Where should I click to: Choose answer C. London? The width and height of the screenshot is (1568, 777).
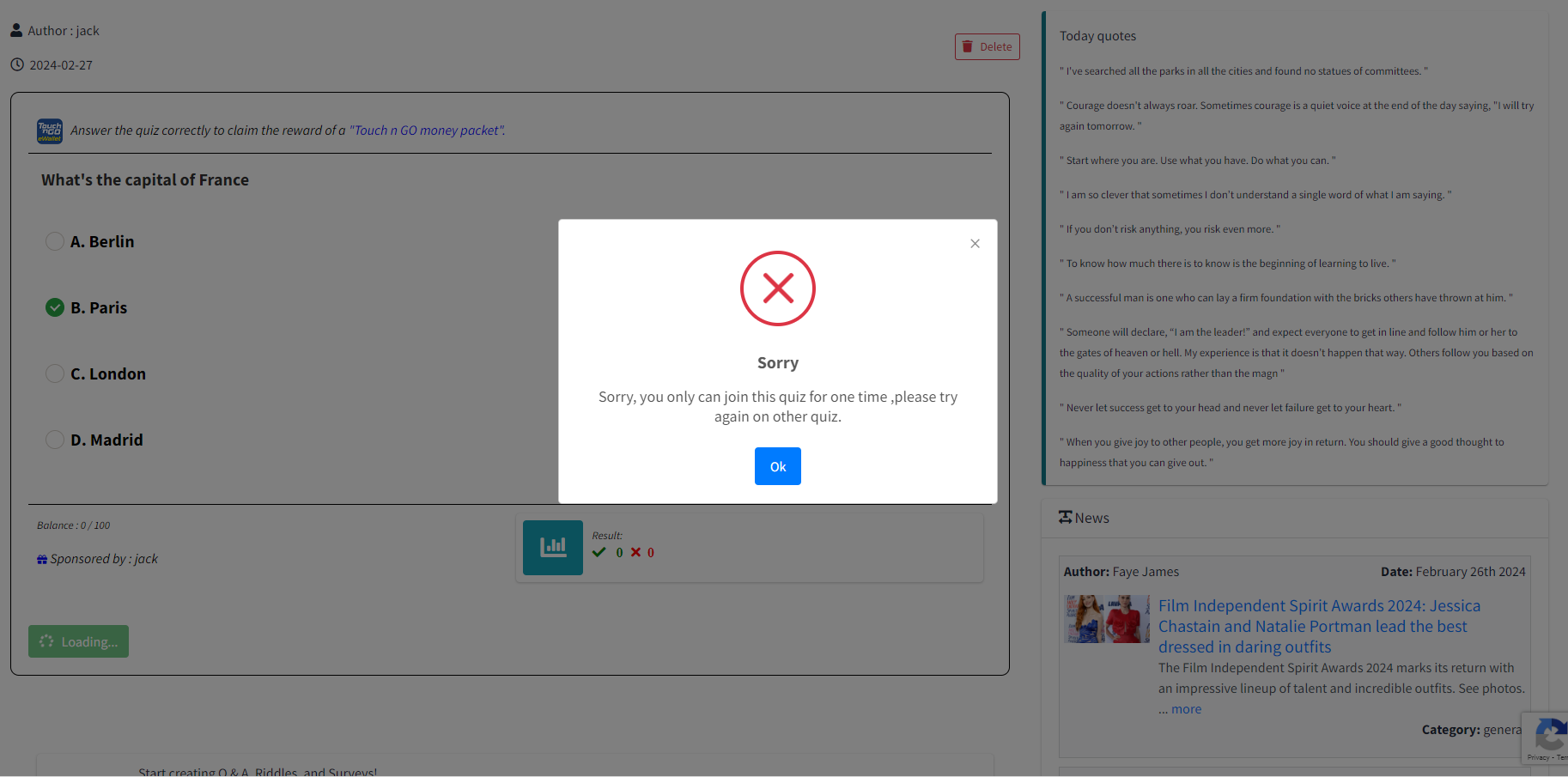55,373
